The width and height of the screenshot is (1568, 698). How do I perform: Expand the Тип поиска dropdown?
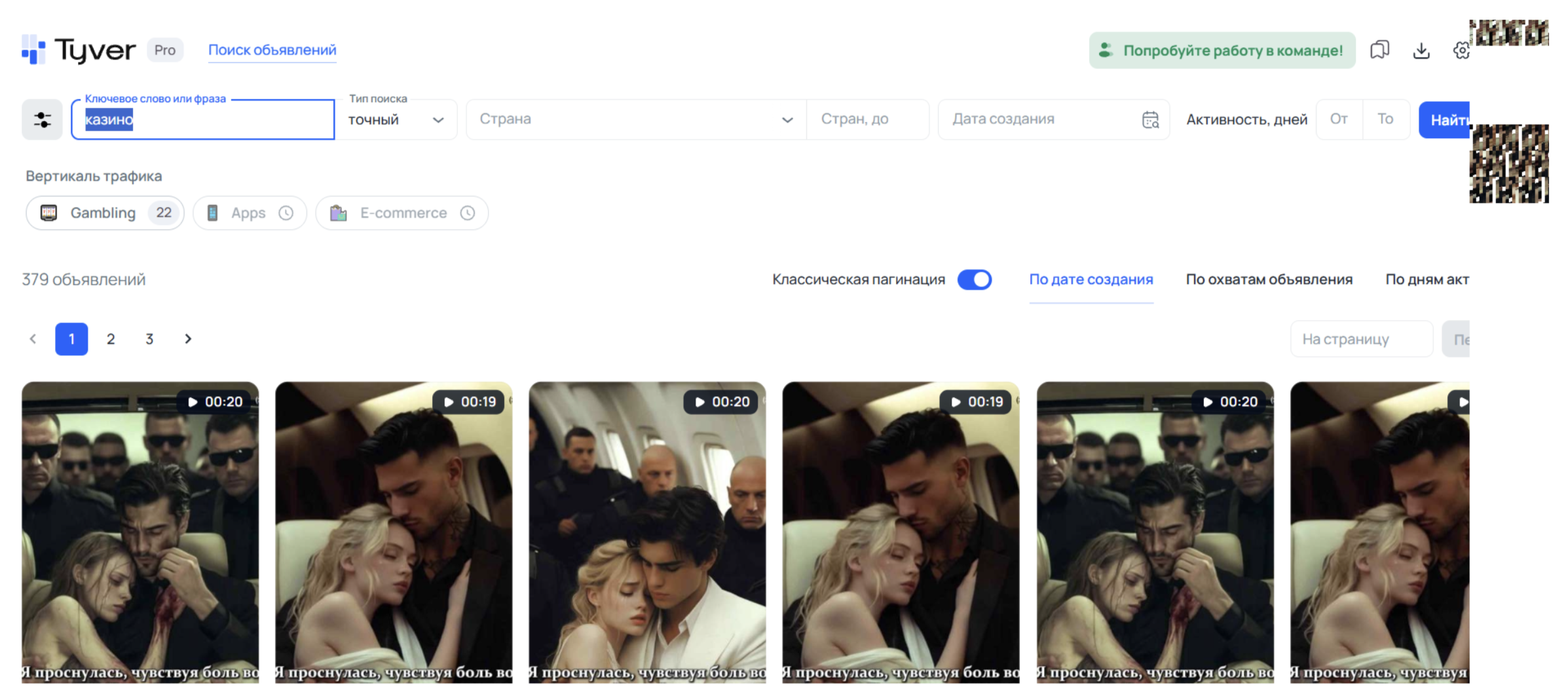point(396,120)
